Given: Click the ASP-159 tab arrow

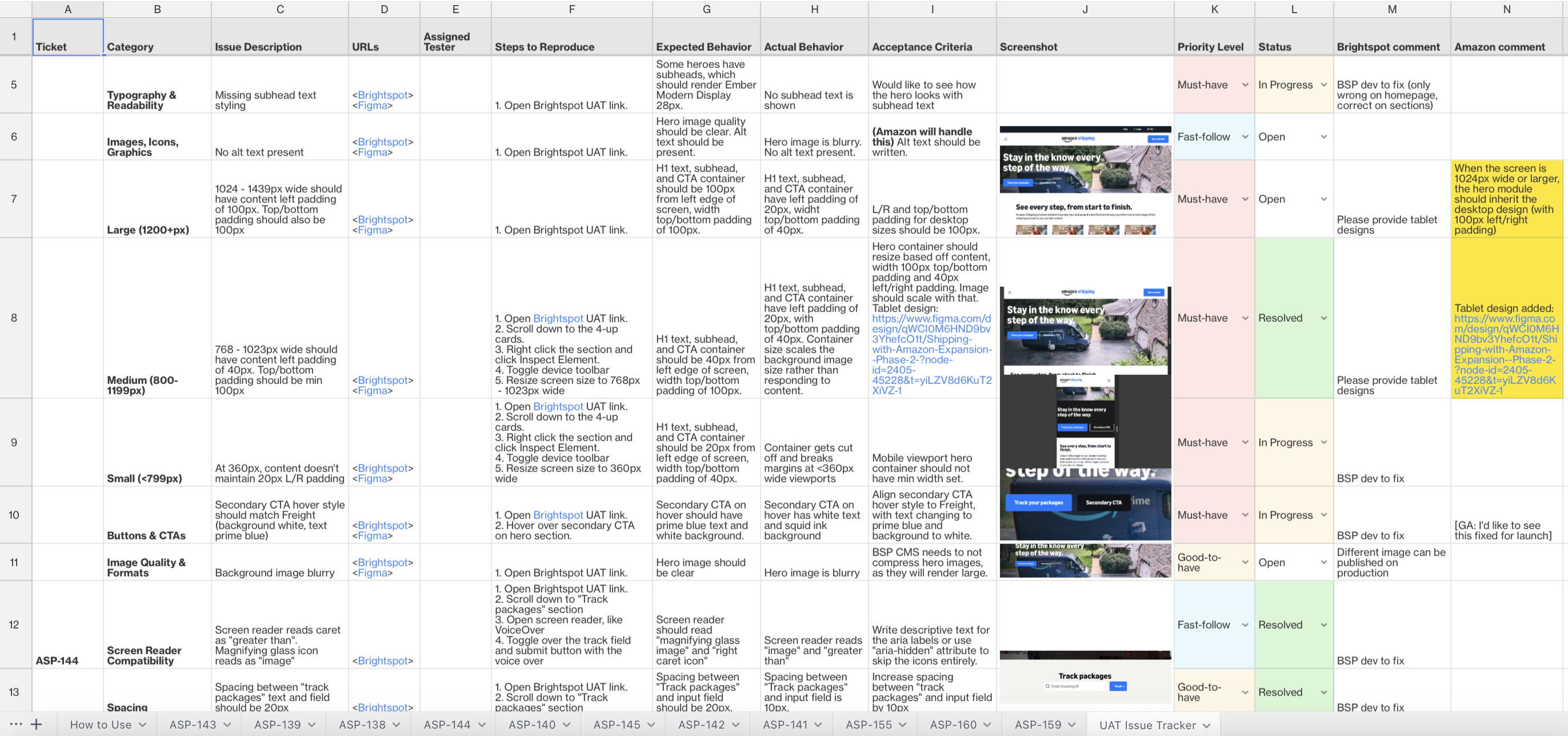Looking at the screenshot, I should pos(1072,725).
